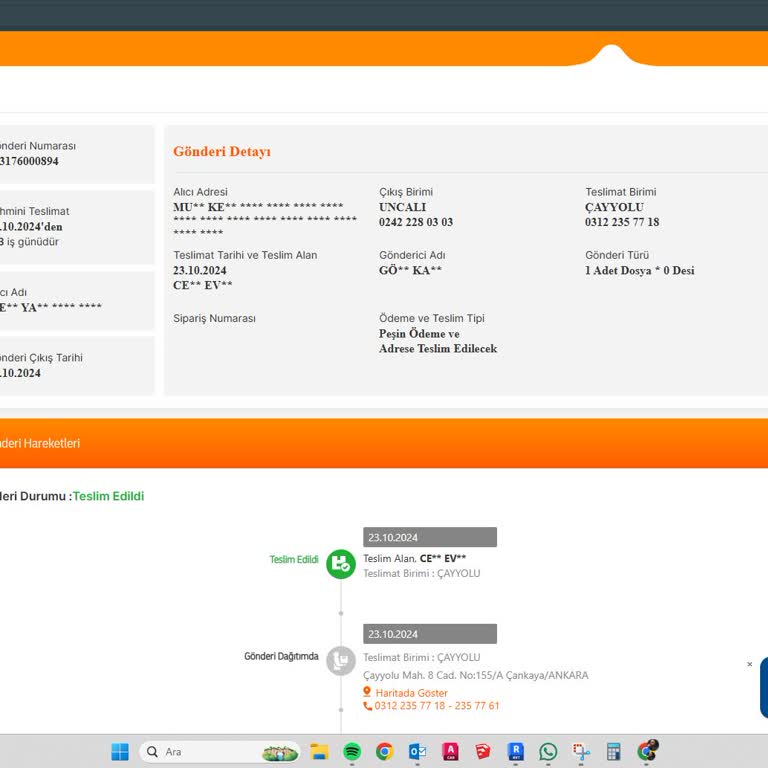
Task: Click the ÇAYYOLU branch phone number link
Action: pyautogui.click(x=436, y=706)
